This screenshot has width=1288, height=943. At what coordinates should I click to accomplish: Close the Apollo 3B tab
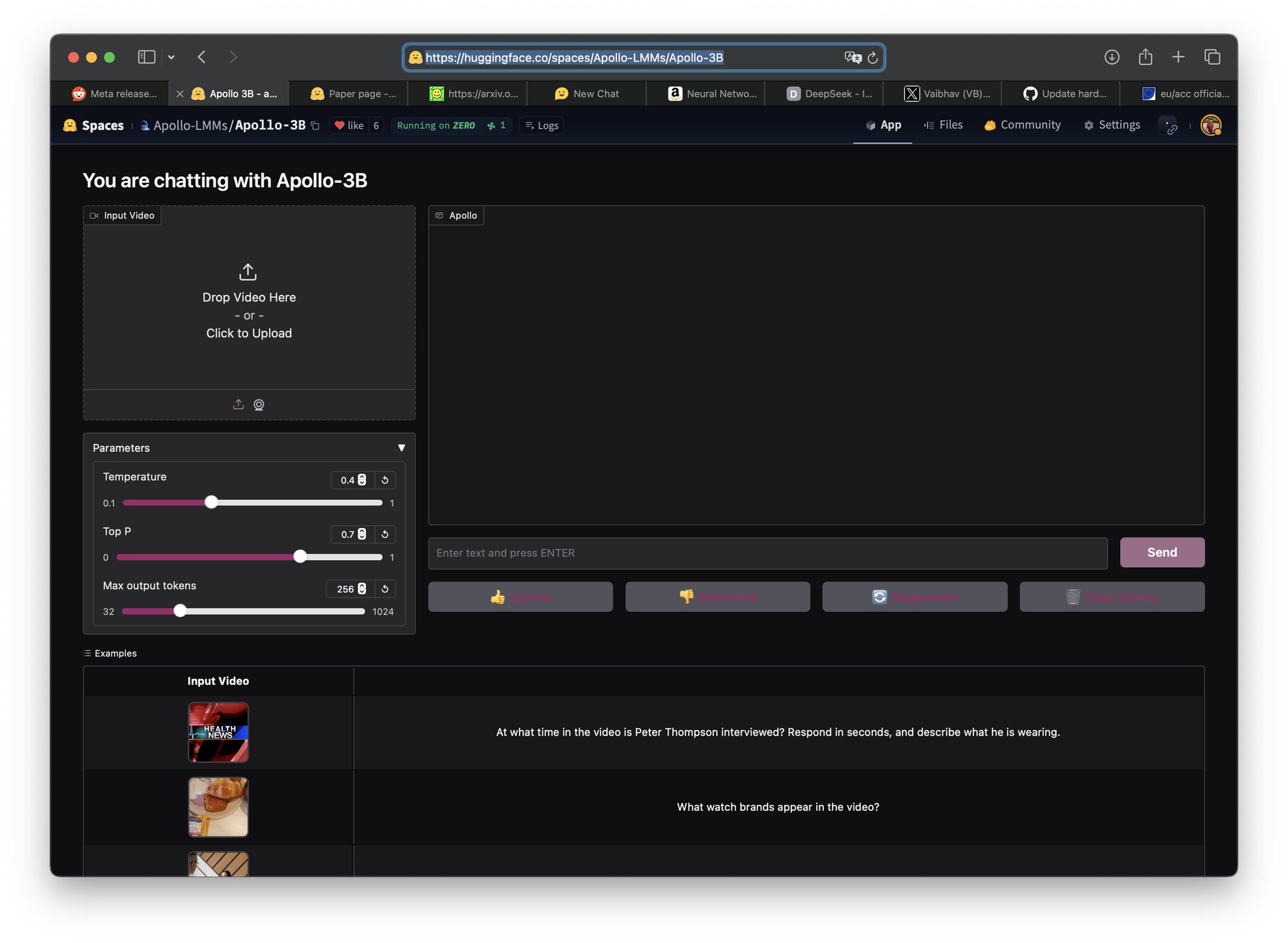tap(180, 94)
